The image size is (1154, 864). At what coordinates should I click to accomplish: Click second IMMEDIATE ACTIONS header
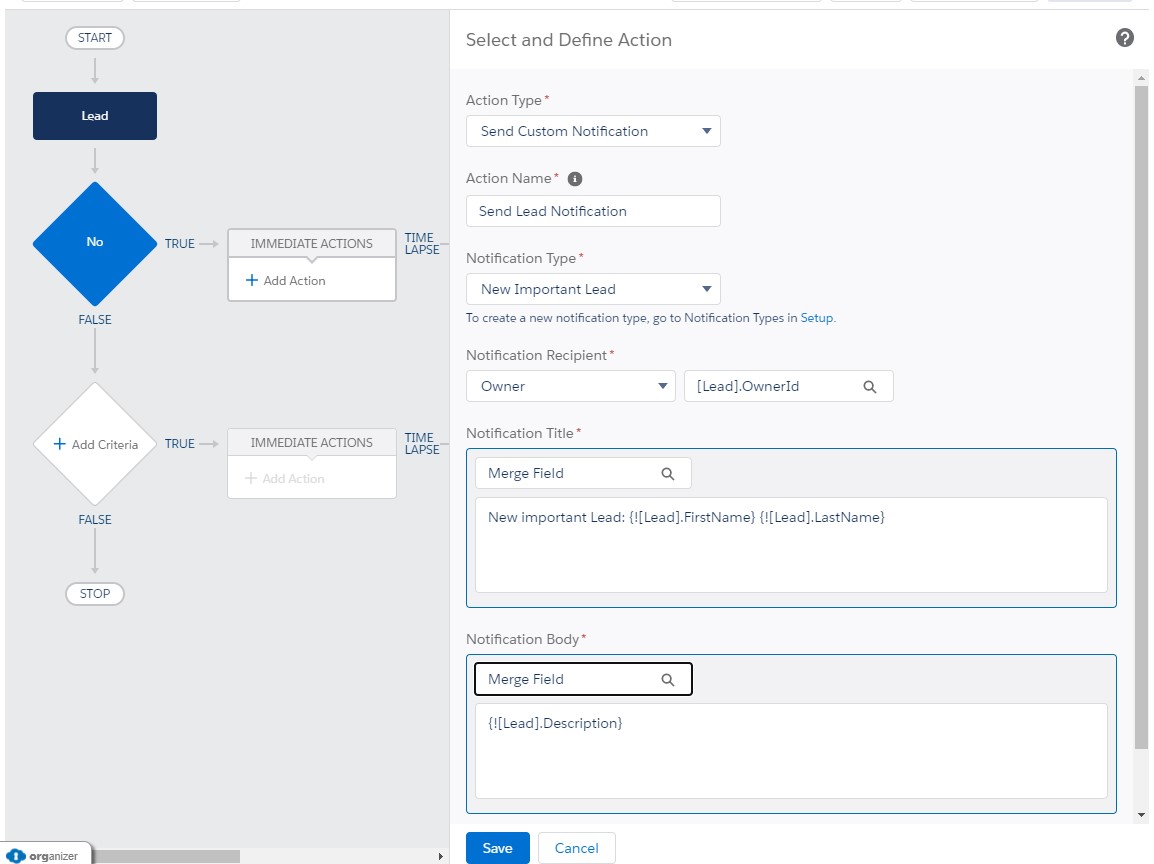[x=311, y=442]
